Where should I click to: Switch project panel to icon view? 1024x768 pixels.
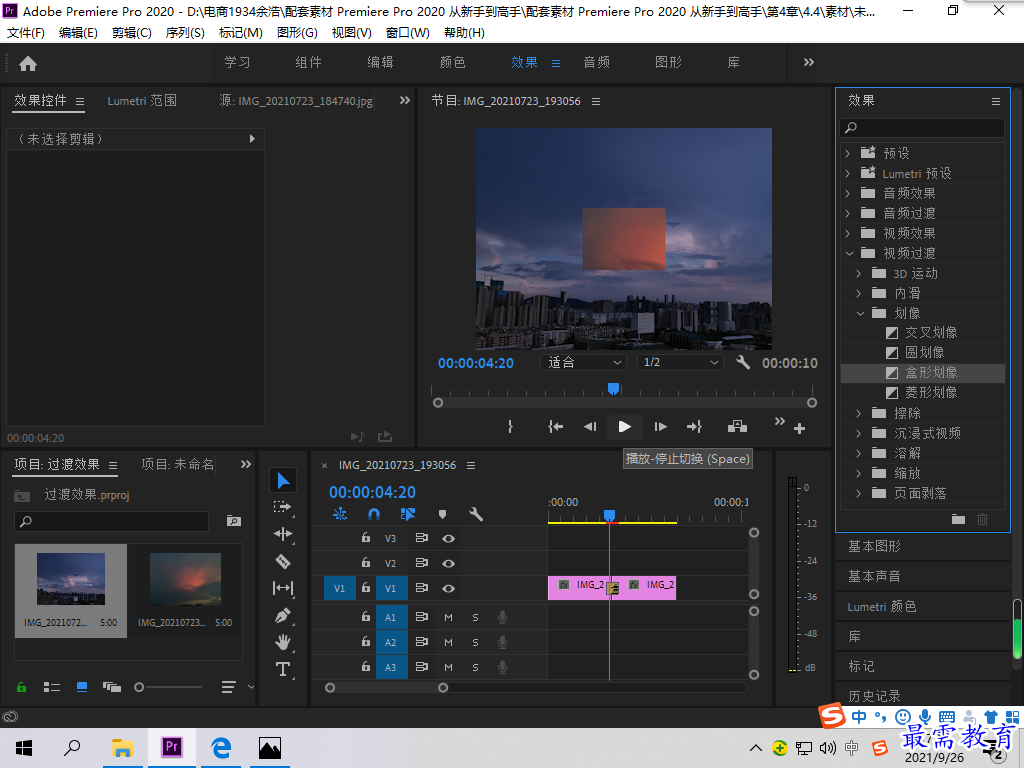tap(82, 687)
